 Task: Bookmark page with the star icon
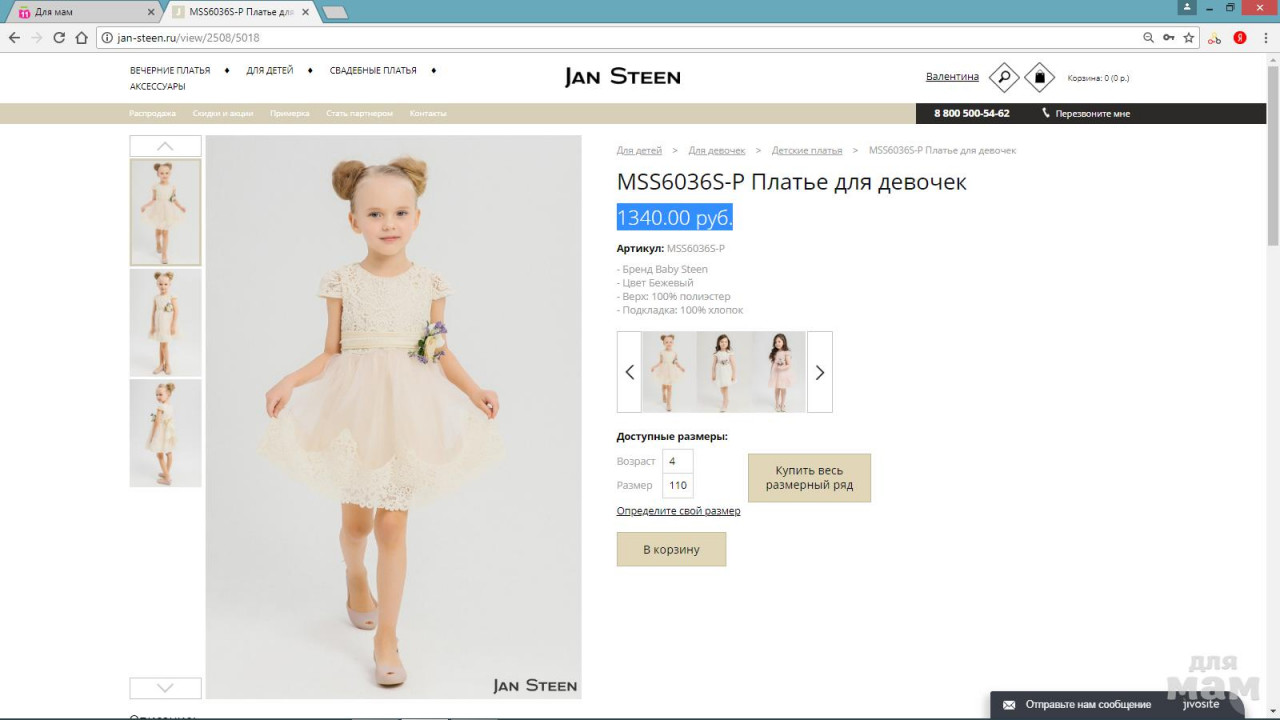coord(1189,38)
